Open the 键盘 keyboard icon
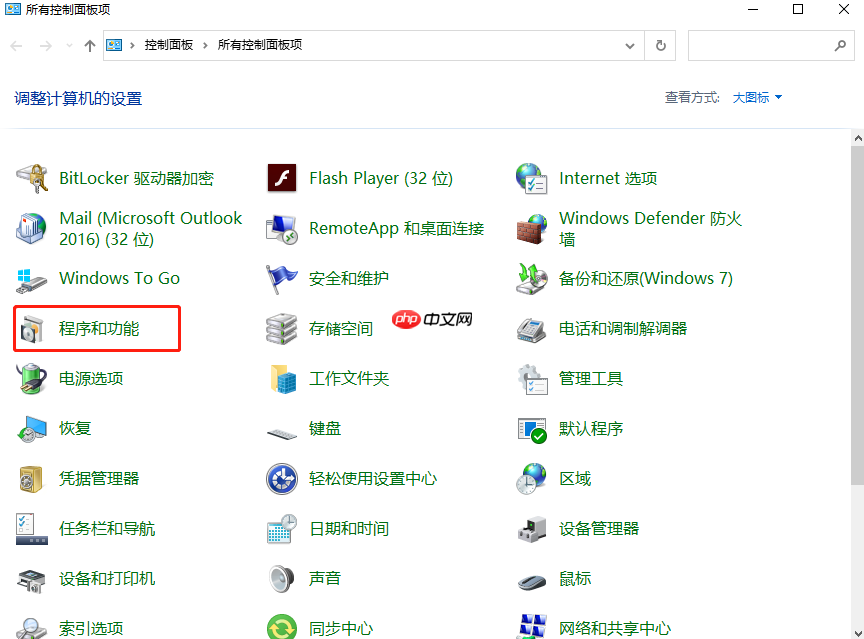The width and height of the screenshot is (864, 639). coord(282,434)
